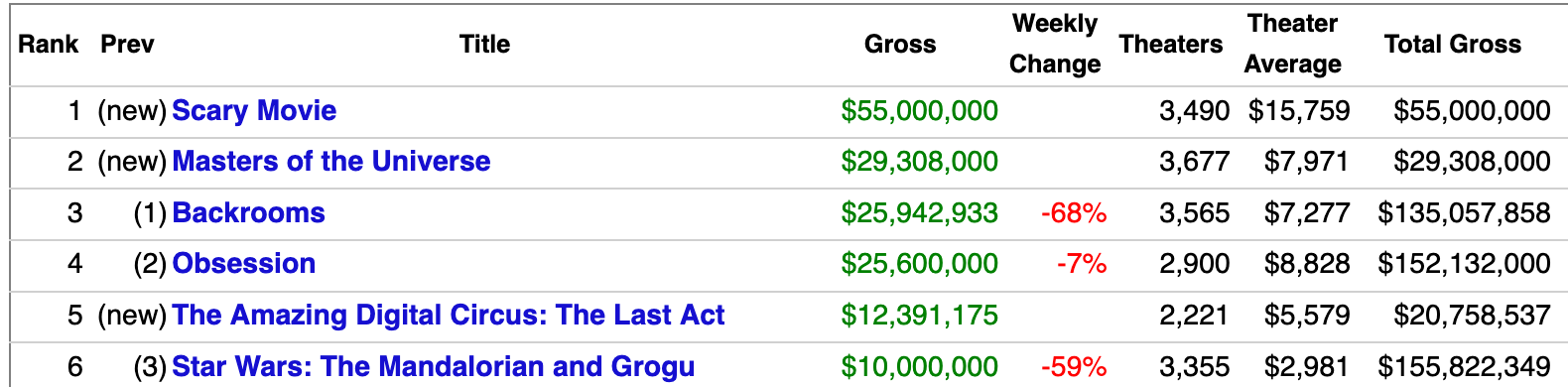Screen dimensions: 1568x387
Task: Select the $155,822,349 total gross value
Action: coord(1464,366)
